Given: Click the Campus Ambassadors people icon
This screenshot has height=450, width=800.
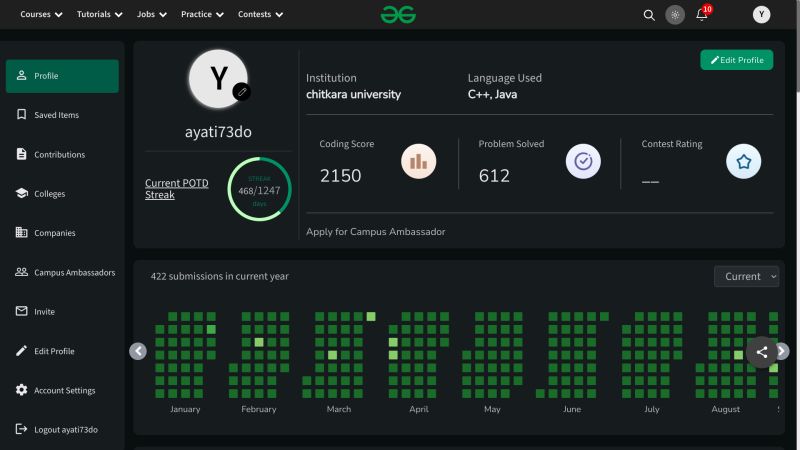Looking at the screenshot, I should 21,271.
